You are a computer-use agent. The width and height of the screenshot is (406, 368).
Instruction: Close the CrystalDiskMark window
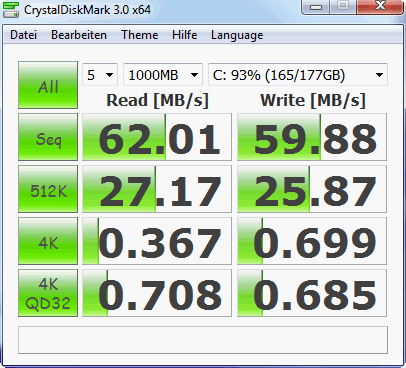[x=380, y=7]
